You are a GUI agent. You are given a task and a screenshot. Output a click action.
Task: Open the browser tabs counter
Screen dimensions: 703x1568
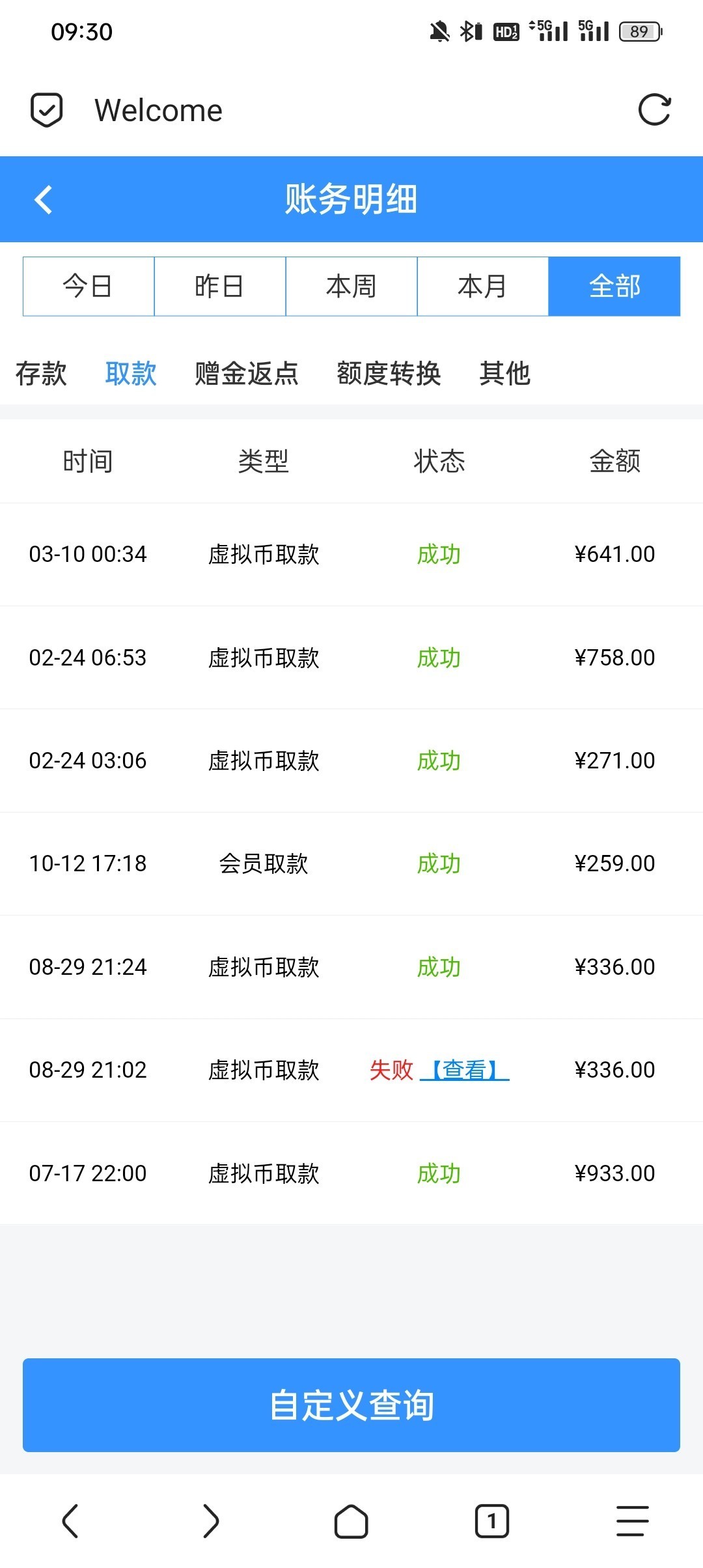coord(491,1521)
